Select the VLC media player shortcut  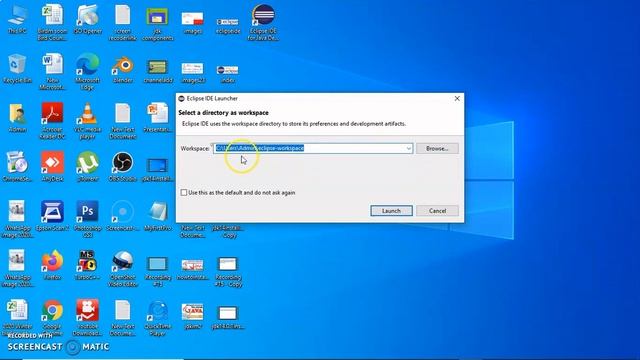coord(87,121)
